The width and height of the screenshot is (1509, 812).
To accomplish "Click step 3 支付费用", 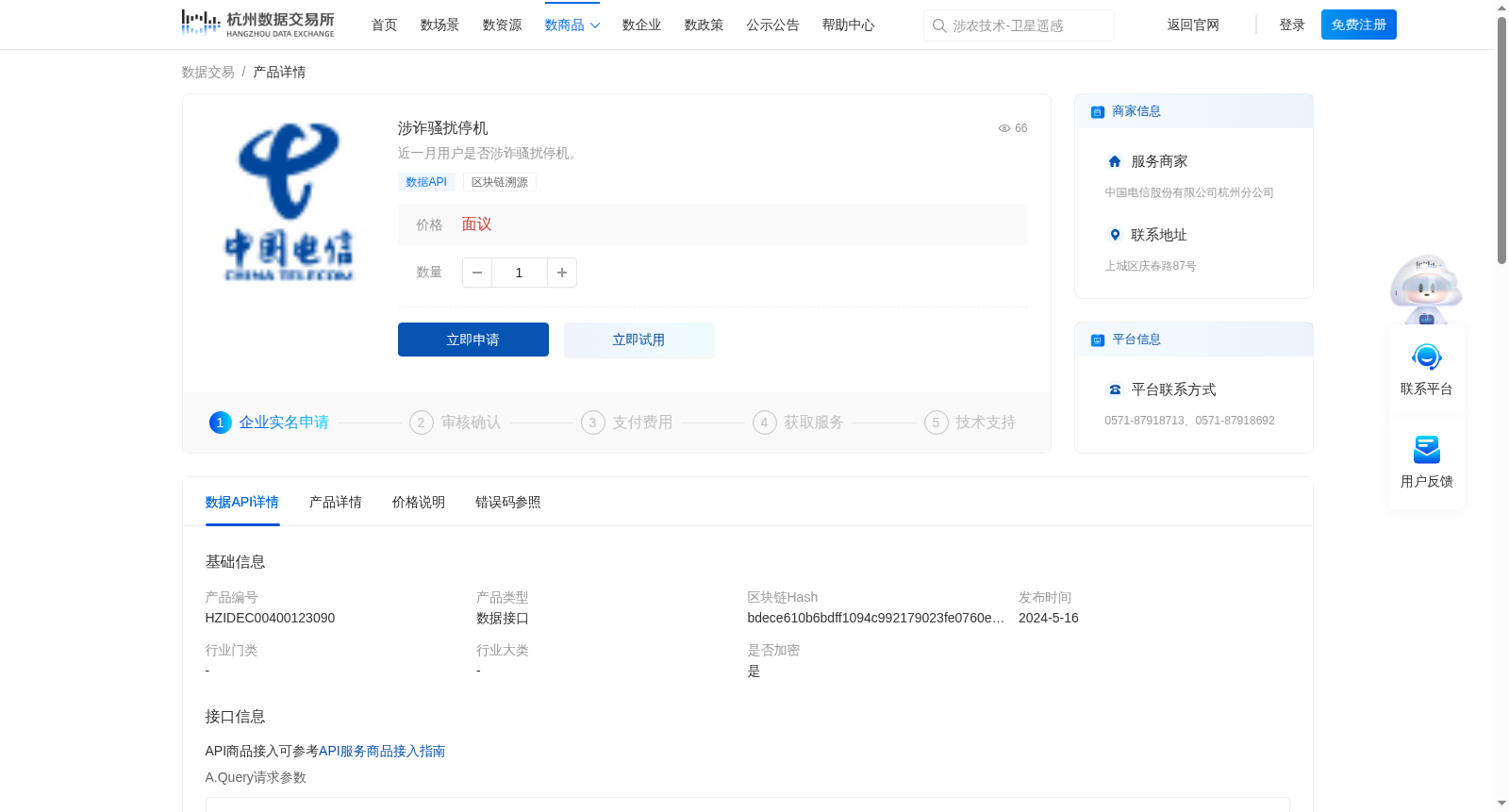I will [x=628, y=423].
